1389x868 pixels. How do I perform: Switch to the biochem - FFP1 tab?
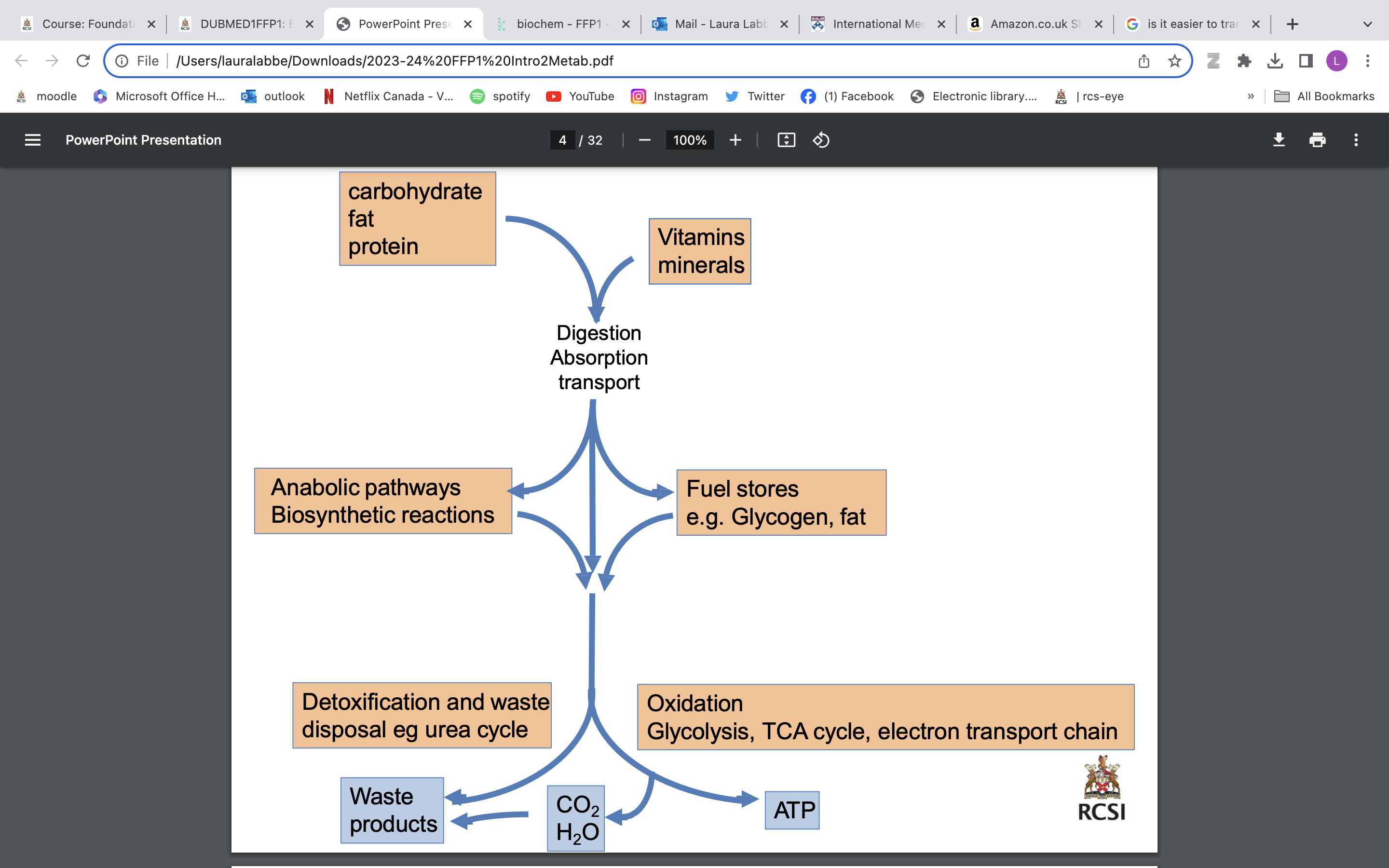point(555,24)
